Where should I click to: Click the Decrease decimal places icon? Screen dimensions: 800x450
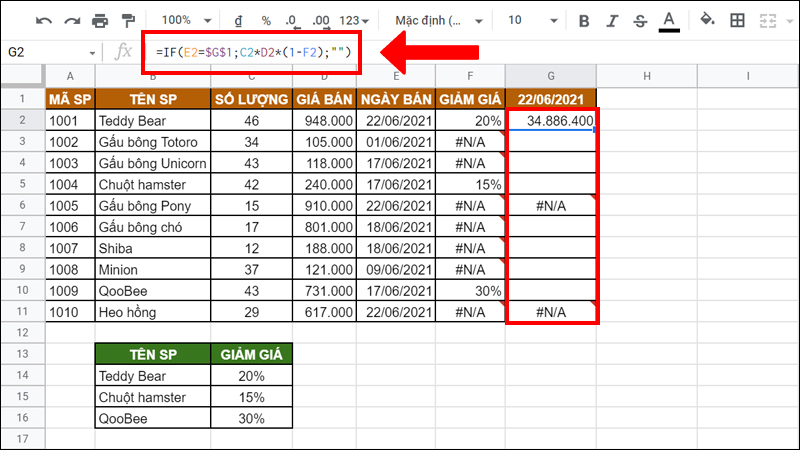point(292,21)
